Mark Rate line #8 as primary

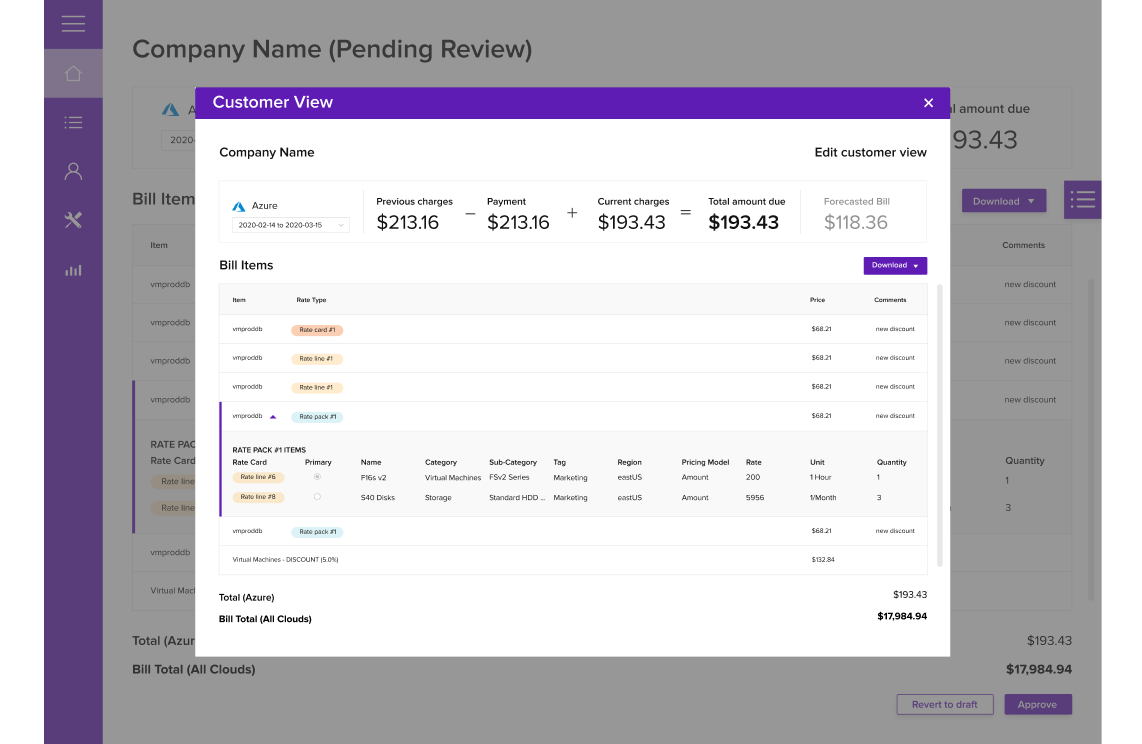tap(317, 496)
